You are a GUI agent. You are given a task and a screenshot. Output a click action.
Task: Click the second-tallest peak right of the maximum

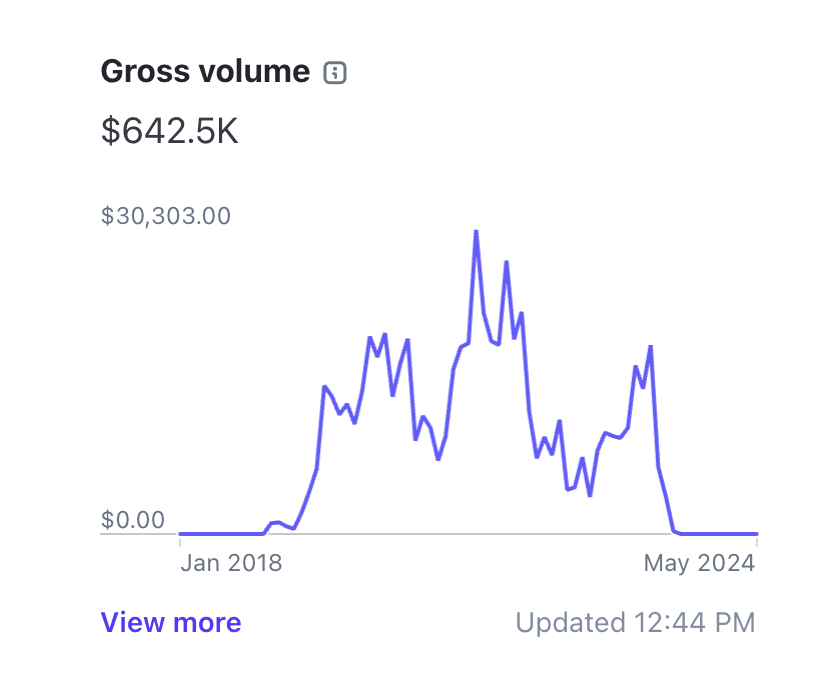pyautogui.click(x=507, y=262)
